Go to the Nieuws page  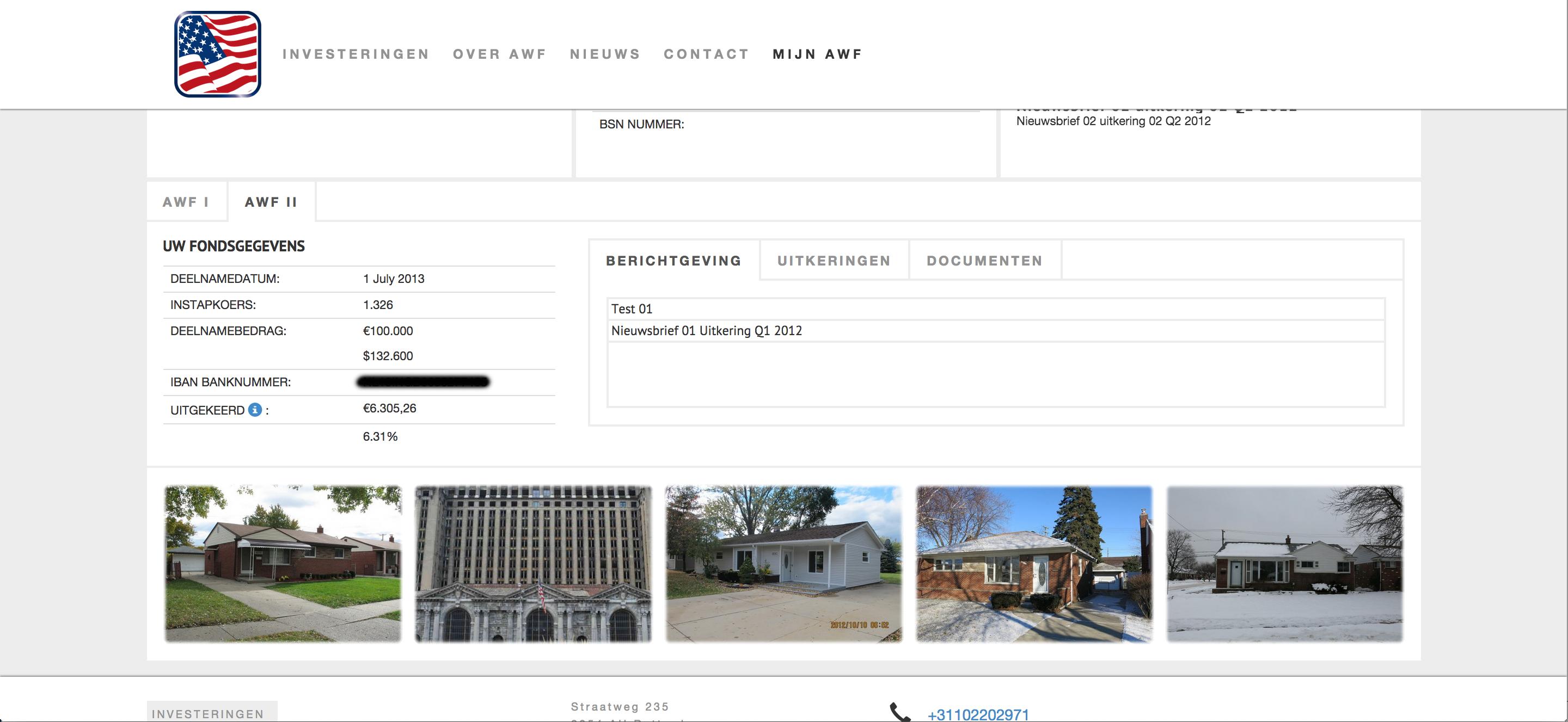click(x=604, y=54)
